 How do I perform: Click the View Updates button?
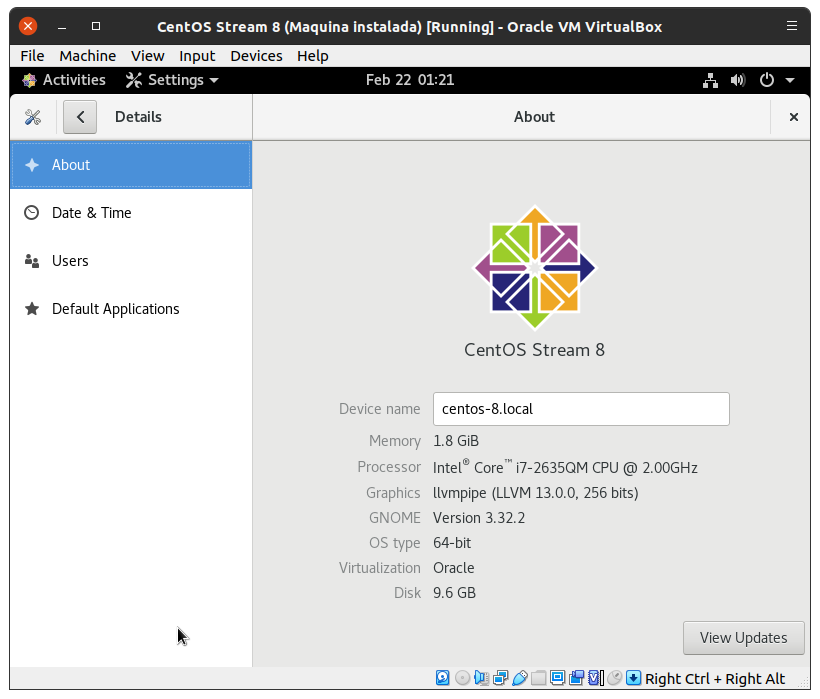click(743, 637)
